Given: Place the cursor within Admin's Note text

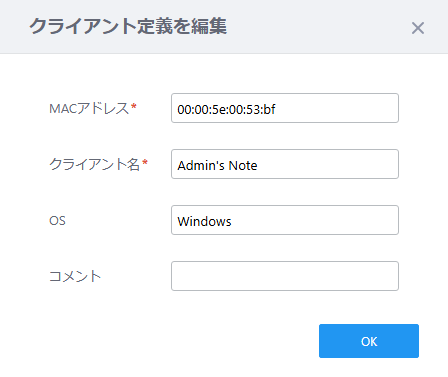Looking at the screenshot, I should 217,165.
